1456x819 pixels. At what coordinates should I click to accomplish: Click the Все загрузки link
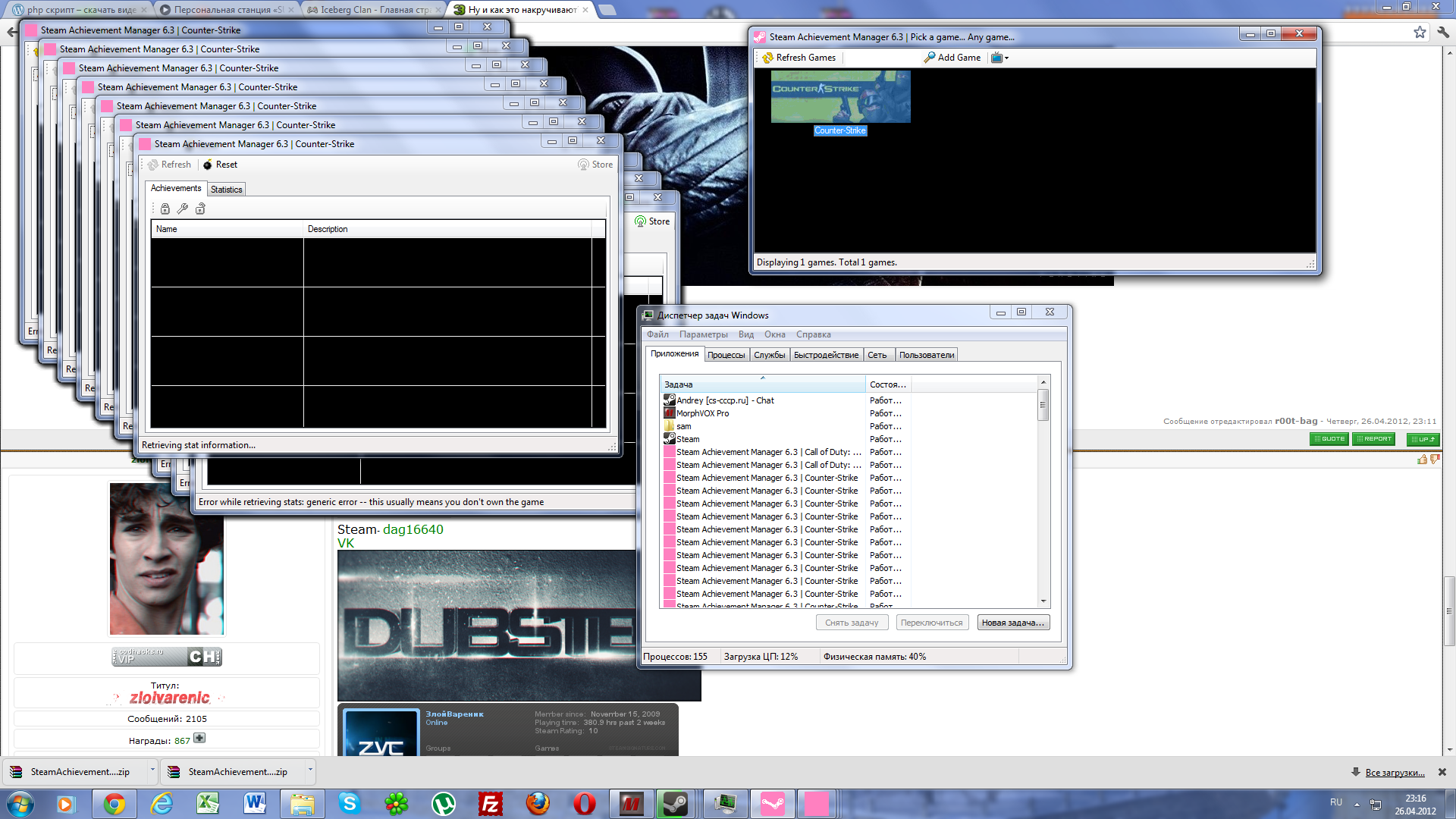pos(1395,772)
